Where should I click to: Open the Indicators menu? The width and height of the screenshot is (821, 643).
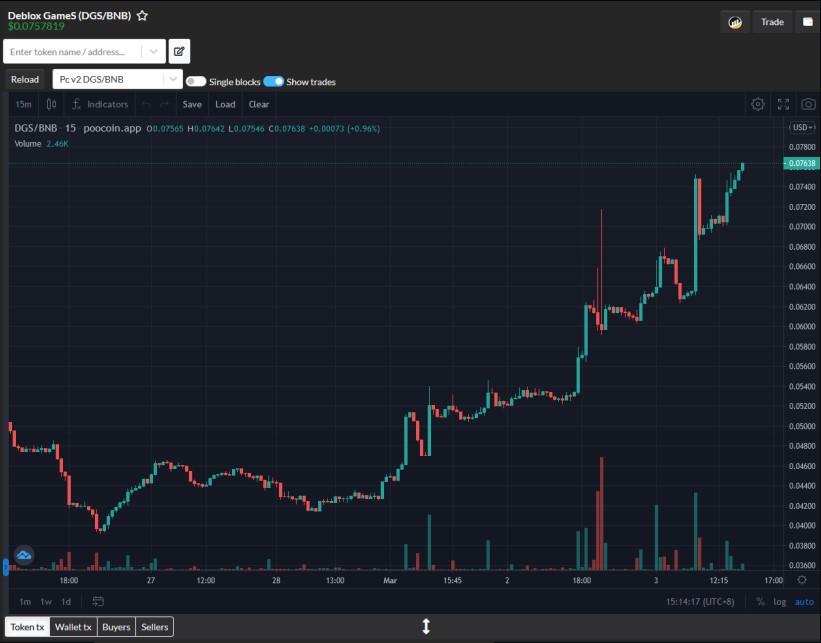click(100, 104)
